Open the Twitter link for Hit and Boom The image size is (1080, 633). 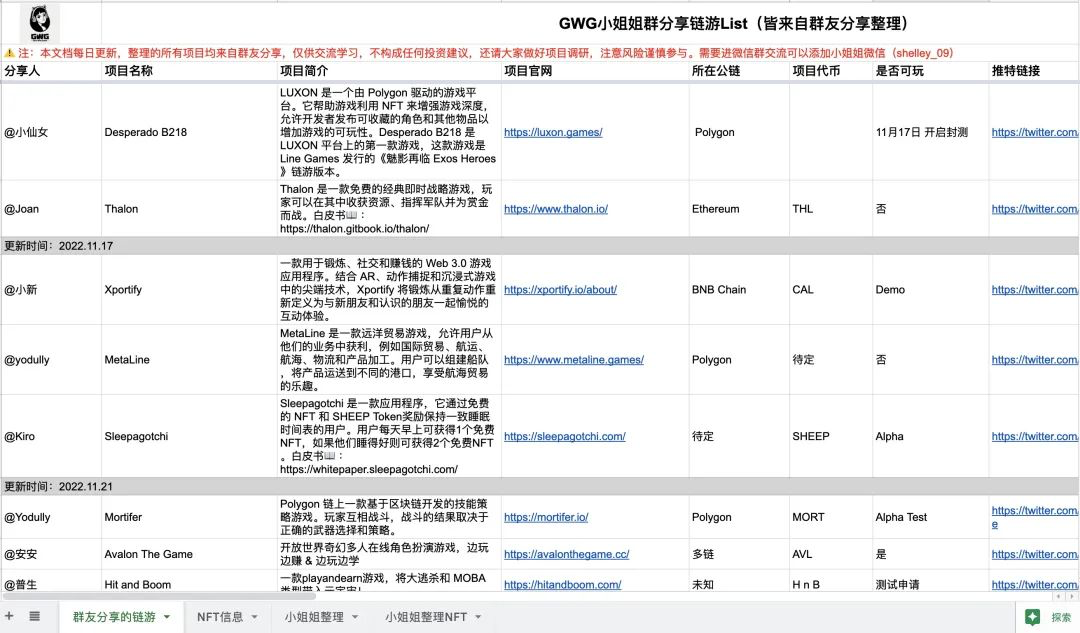(x=1035, y=585)
